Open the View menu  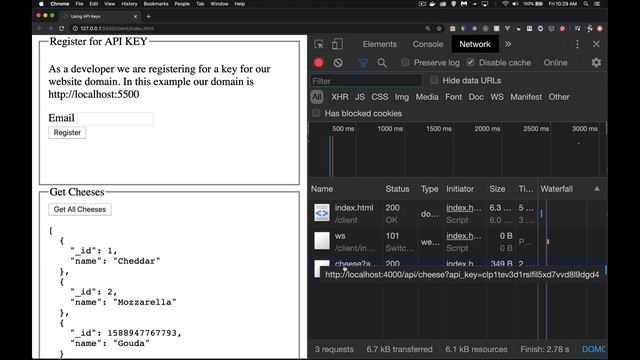tap(109, 4)
